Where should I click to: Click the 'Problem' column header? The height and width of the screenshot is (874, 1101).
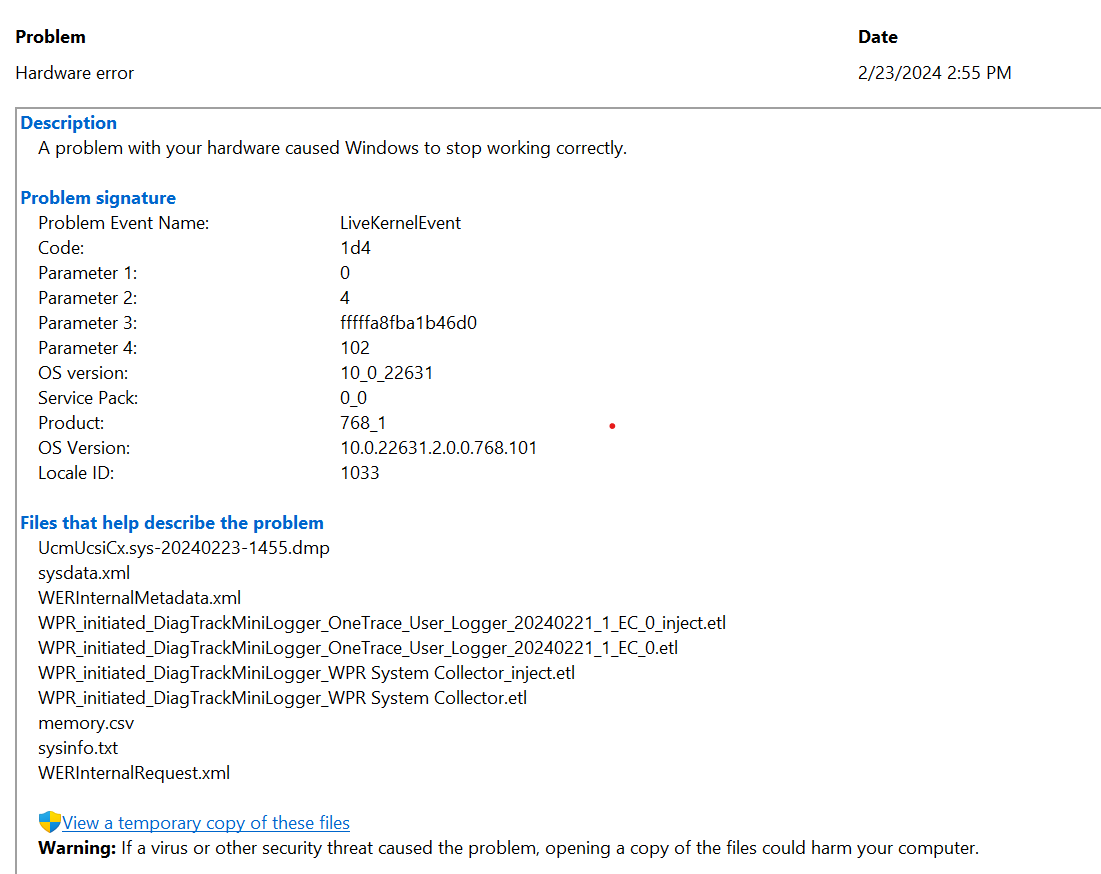tap(51, 37)
